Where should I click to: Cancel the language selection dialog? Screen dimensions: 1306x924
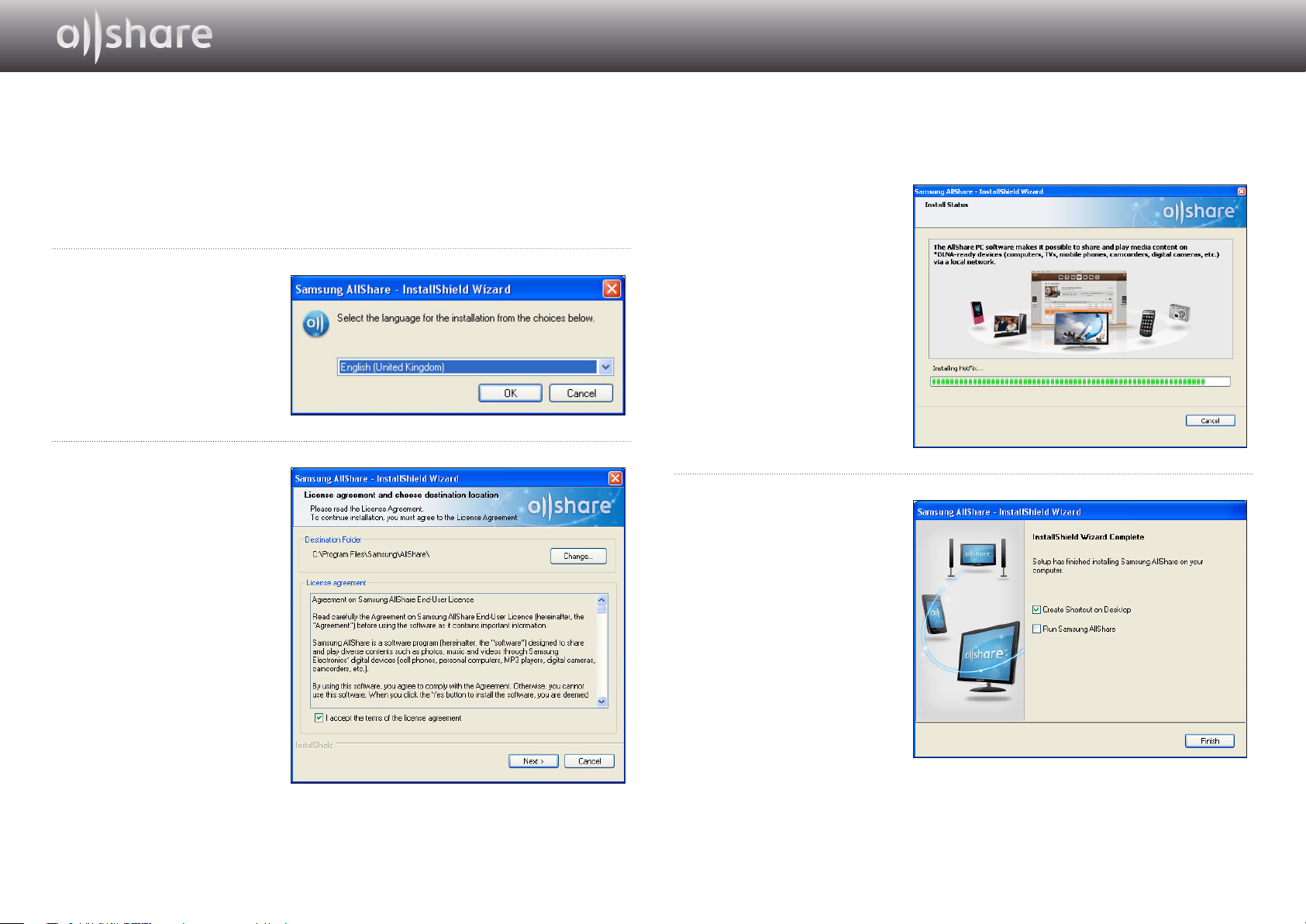pyautogui.click(x=581, y=393)
